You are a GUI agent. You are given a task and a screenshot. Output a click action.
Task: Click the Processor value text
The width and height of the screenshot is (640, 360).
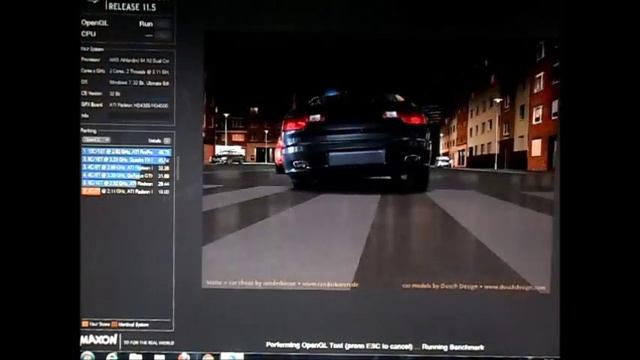click(x=139, y=60)
